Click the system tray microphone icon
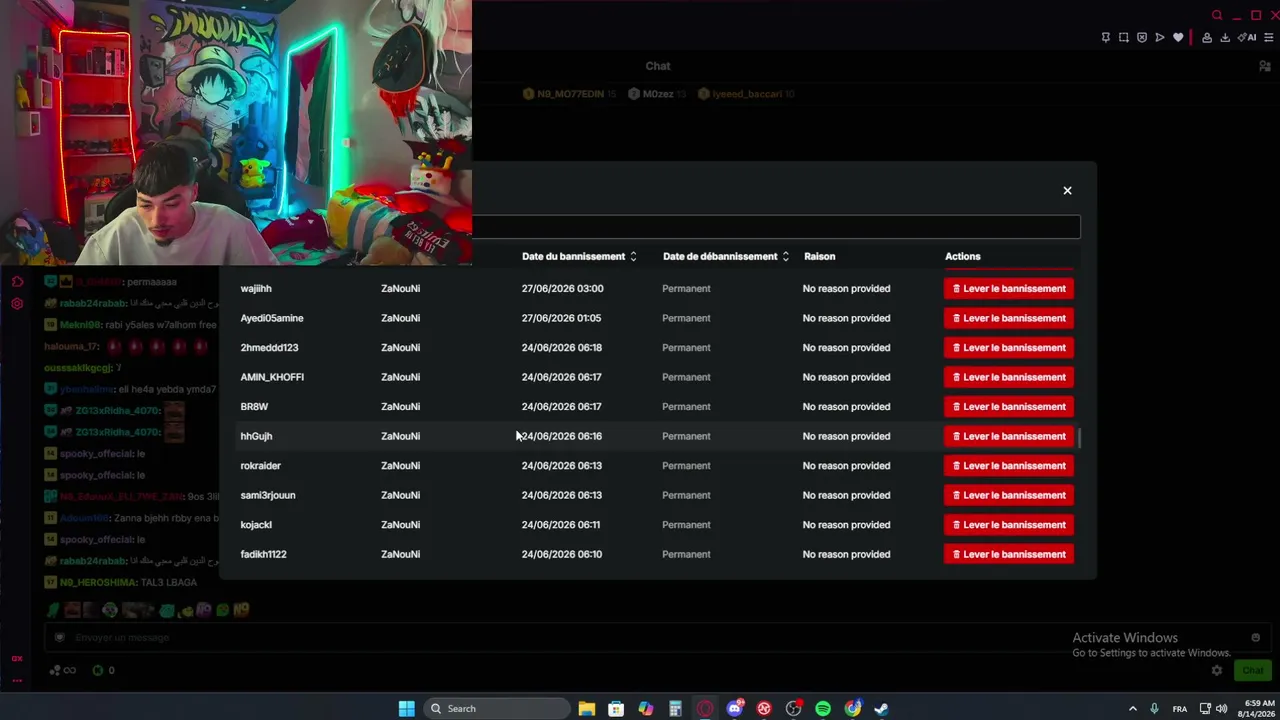This screenshot has width=1280, height=720. [1155, 709]
